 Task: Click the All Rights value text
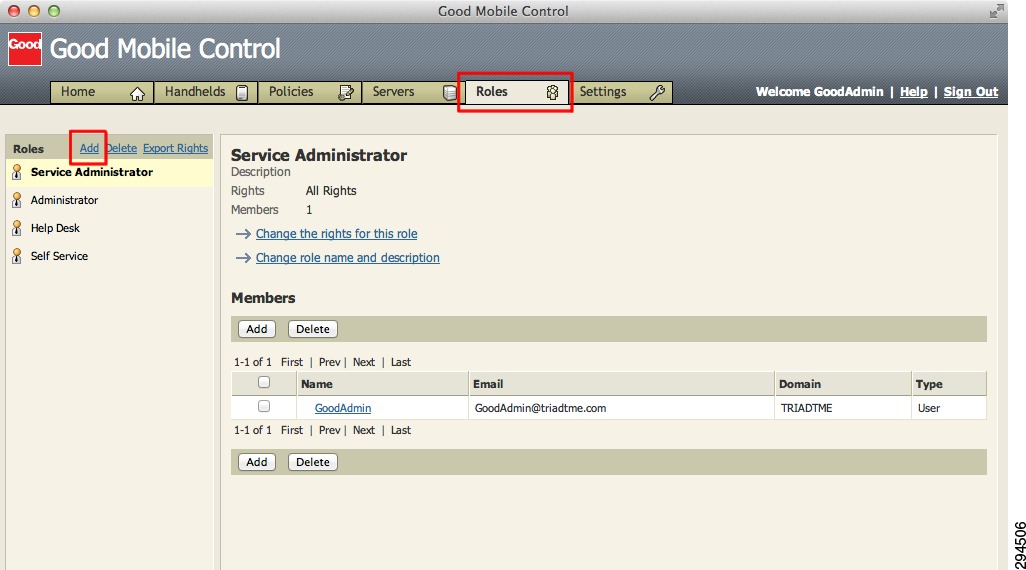click(331, 190)
